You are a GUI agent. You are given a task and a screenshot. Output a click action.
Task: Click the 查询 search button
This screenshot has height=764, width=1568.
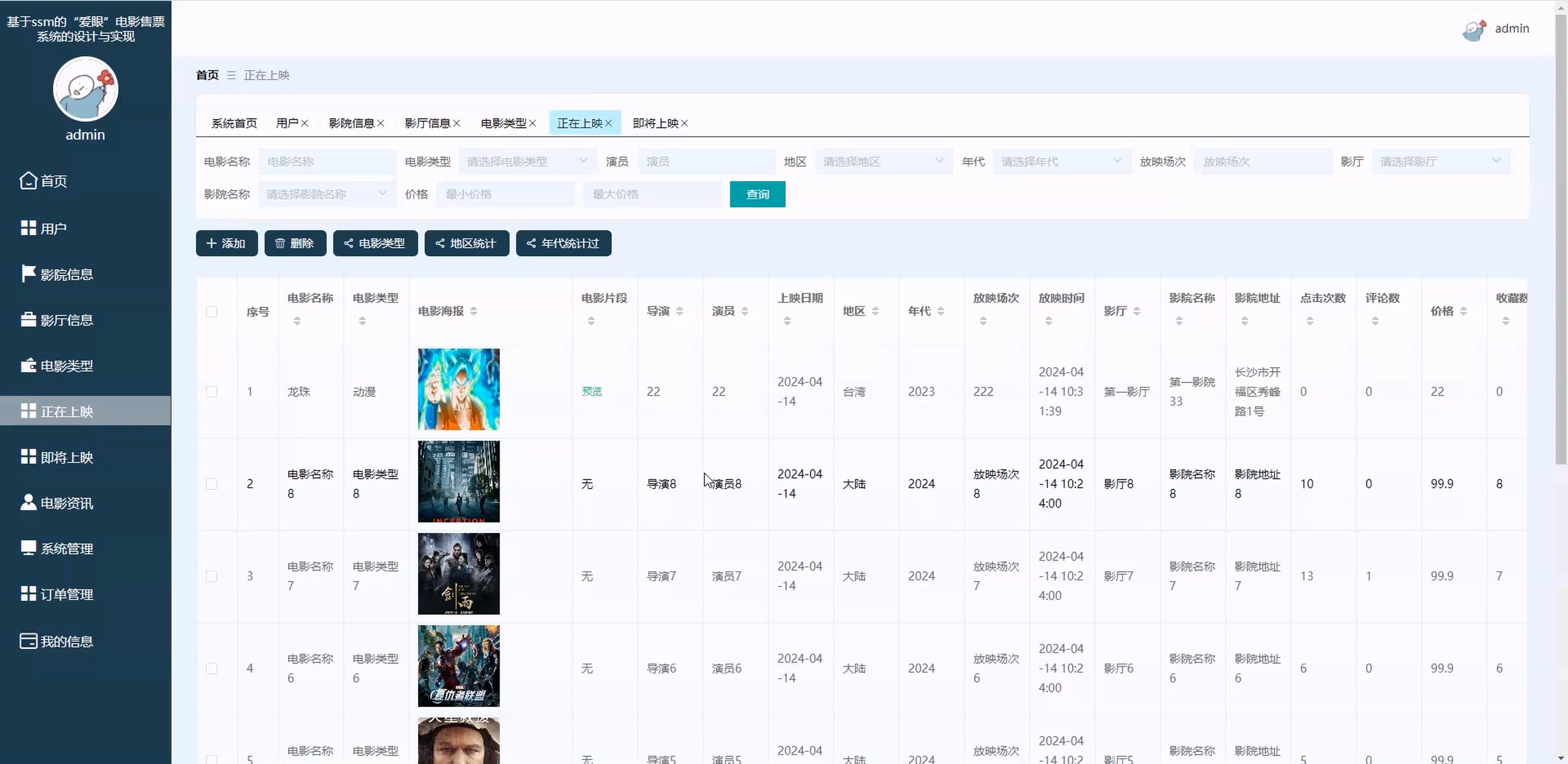pyautogui.click(x=757, y=194)
